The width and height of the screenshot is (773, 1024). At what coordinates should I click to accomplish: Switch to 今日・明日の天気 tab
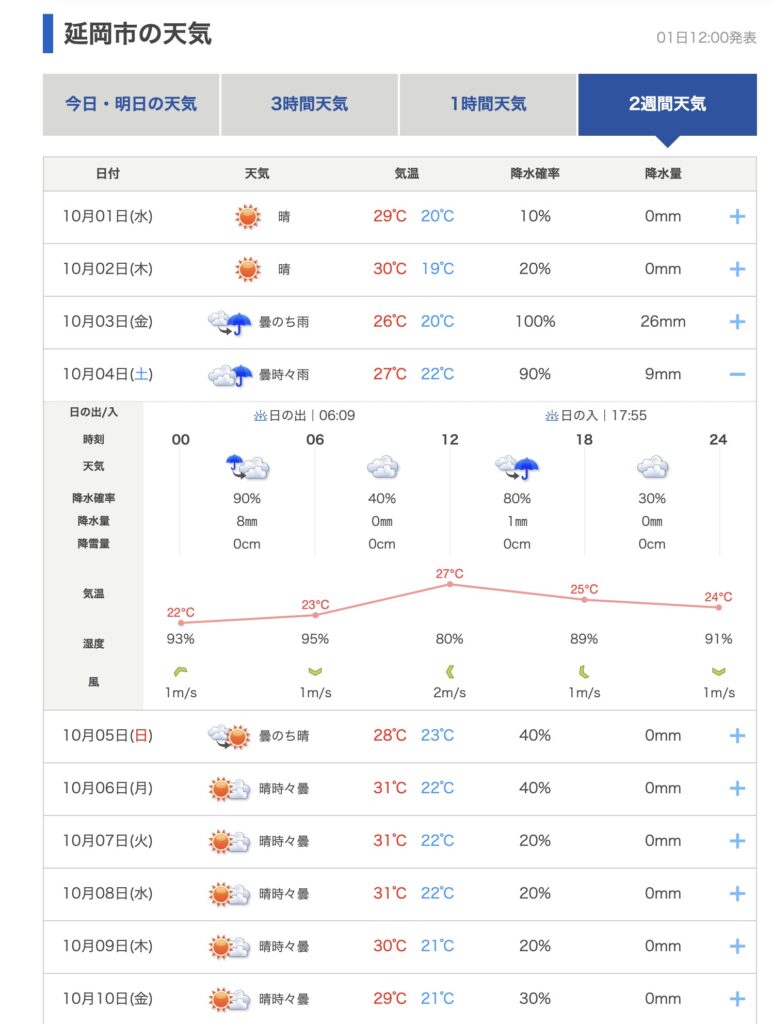(x=131, y=104)
